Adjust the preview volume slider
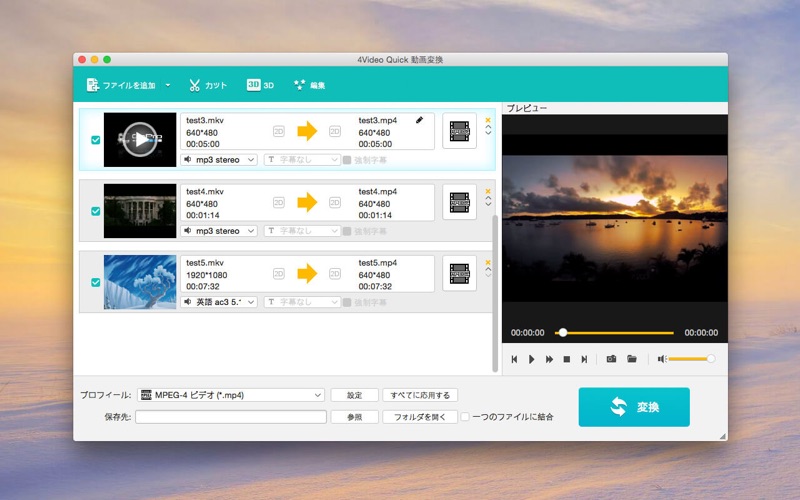This screenshot has width=800, height=500. 691,359
